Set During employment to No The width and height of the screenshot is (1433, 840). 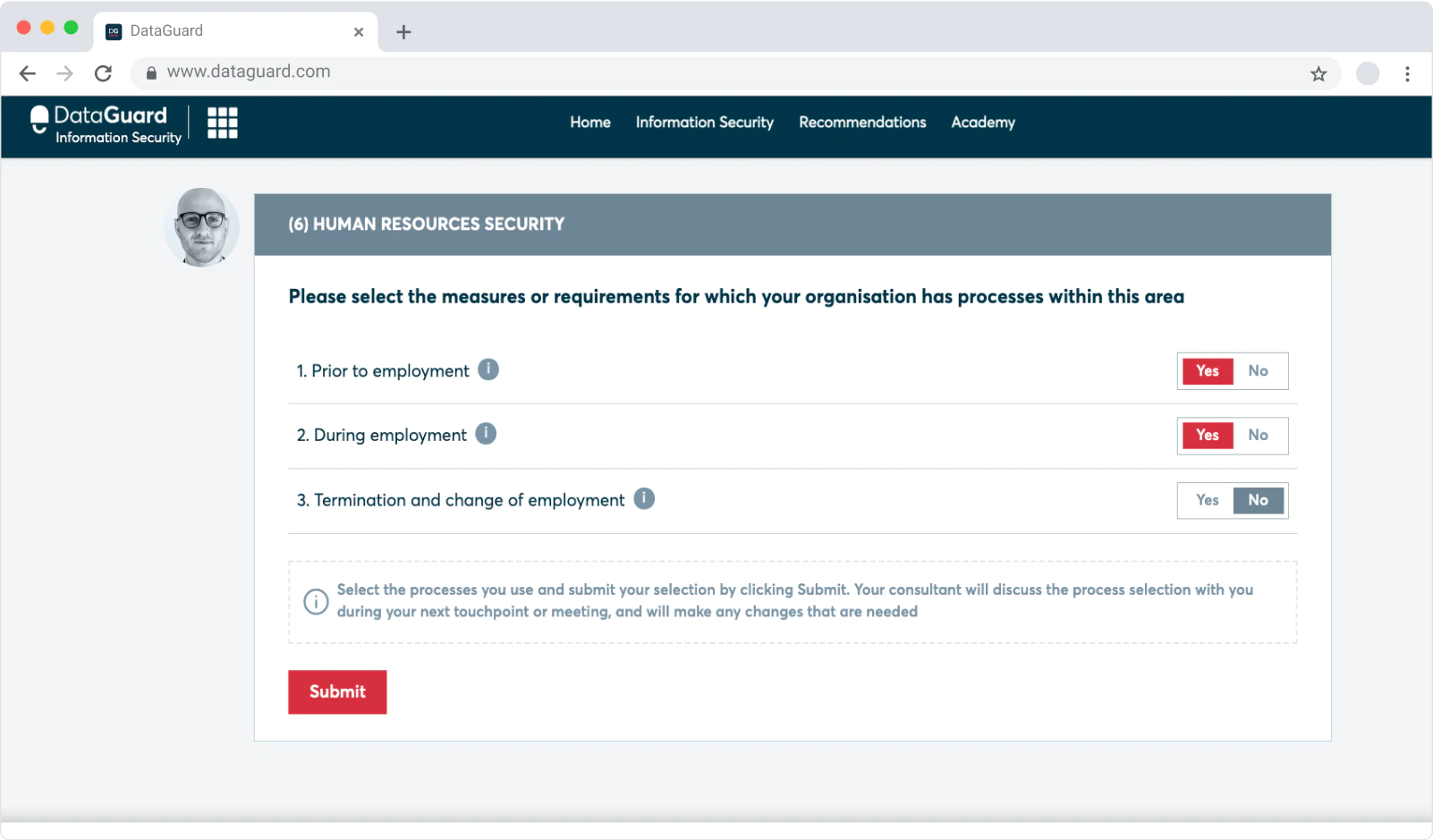[1258, 436]
